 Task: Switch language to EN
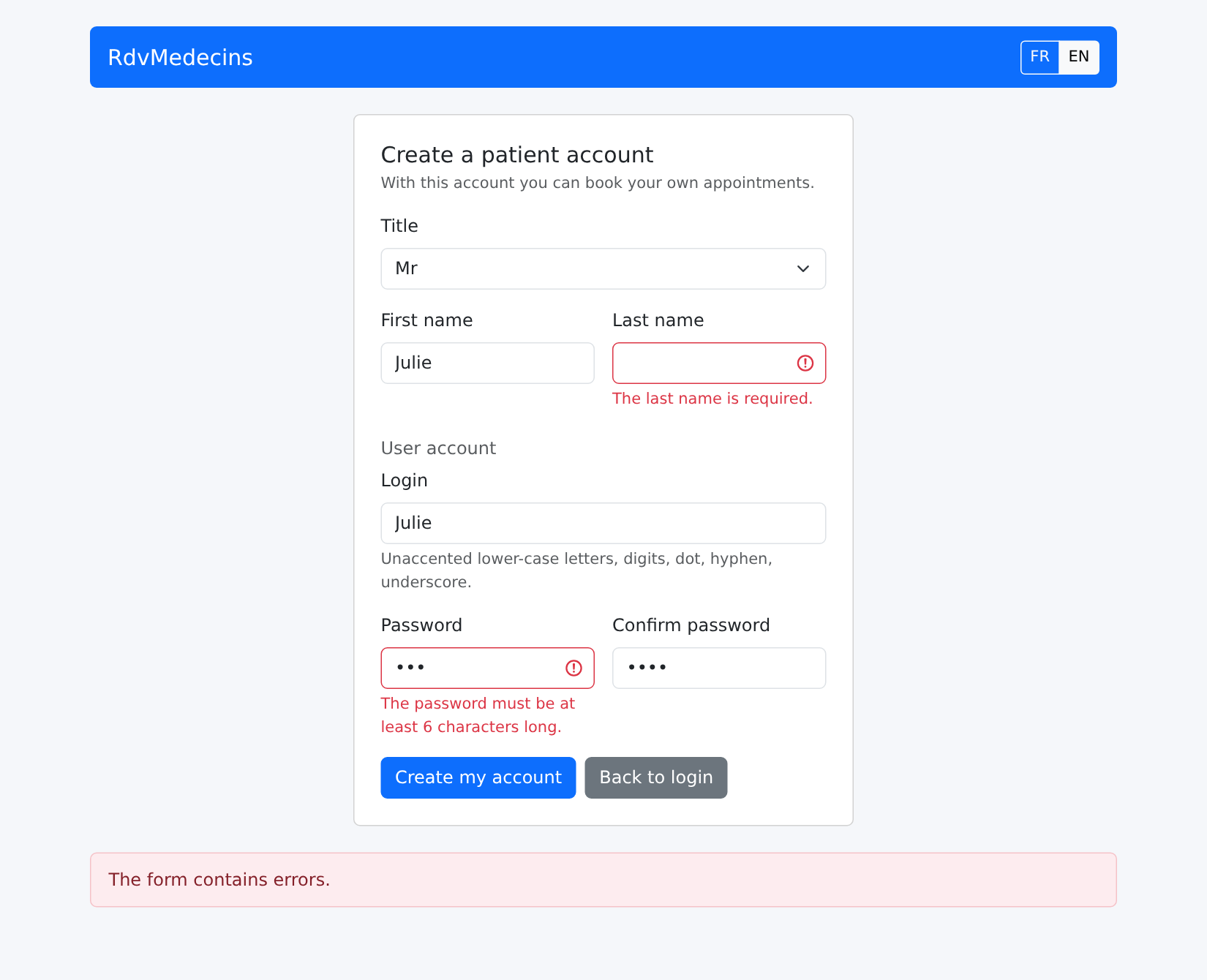pos(1078,57)
